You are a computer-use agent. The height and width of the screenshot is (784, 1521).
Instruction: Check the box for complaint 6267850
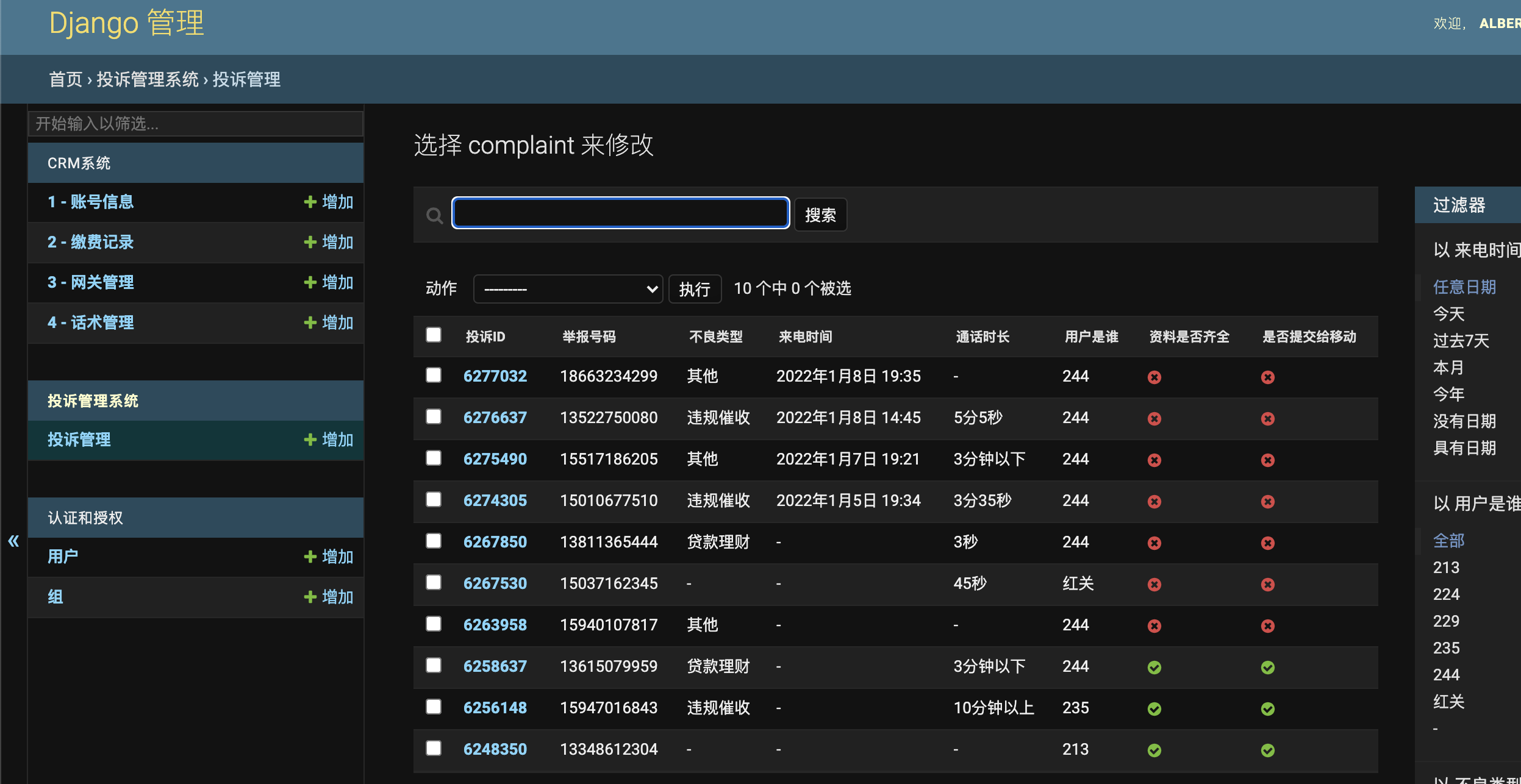coord(434,541)
